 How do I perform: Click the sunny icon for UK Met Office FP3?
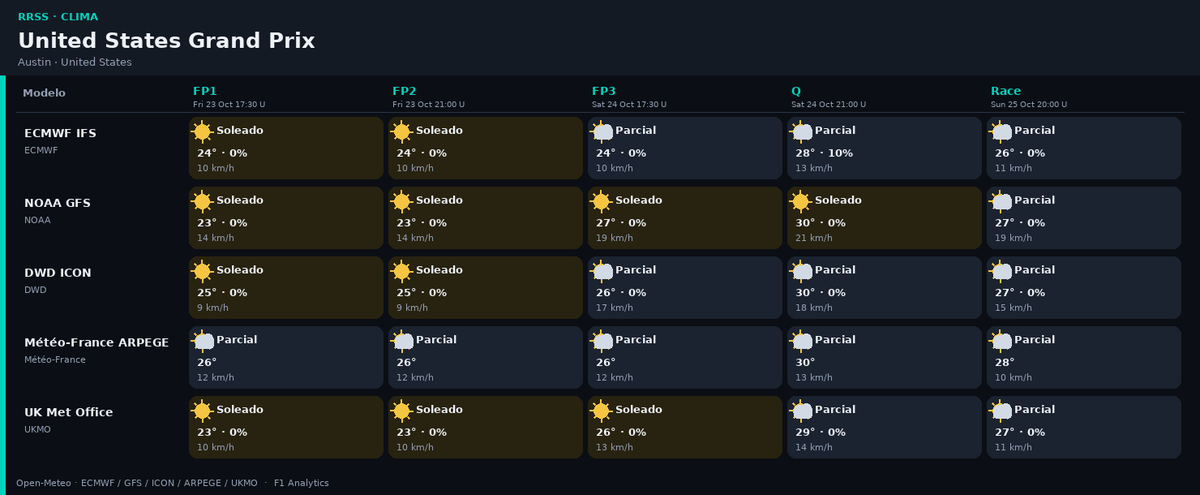(x=601, y=411)
